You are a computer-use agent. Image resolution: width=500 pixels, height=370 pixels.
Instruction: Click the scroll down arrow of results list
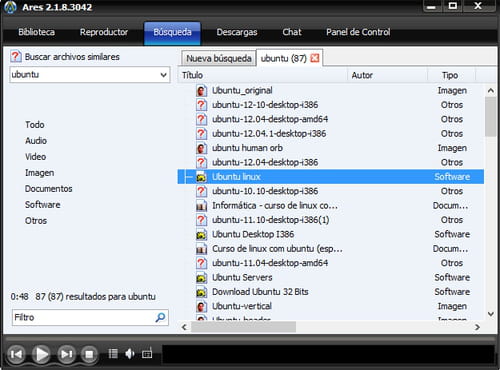(x=490, y=314)
